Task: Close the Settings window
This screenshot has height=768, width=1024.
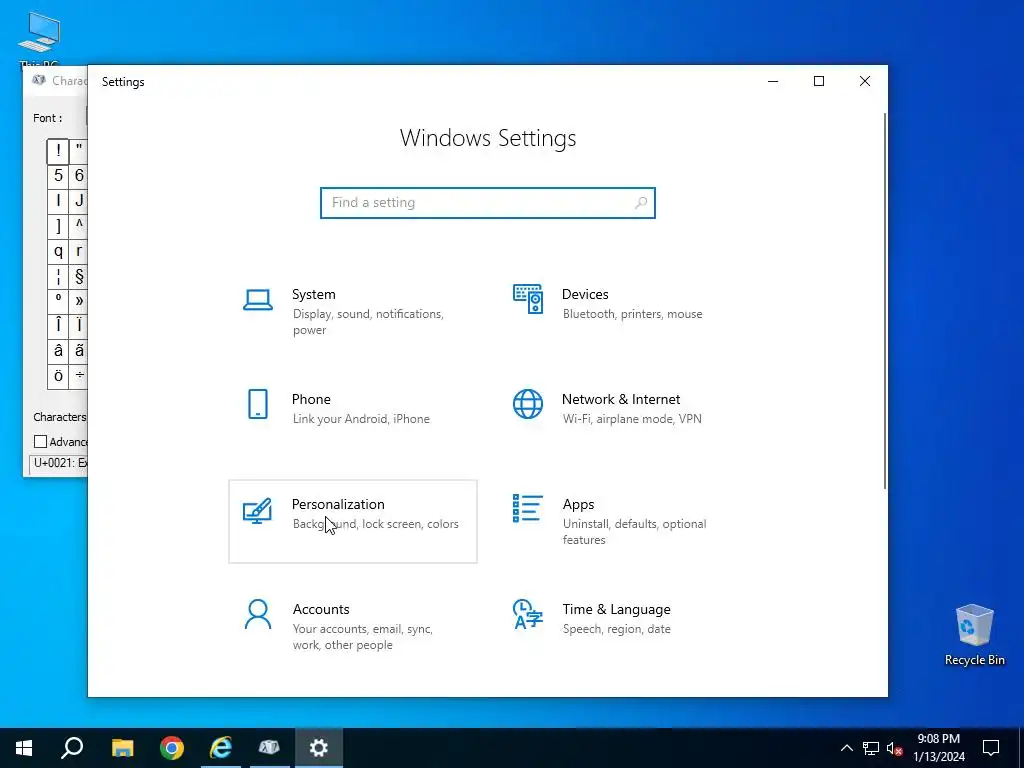Action: click(865, 82)
